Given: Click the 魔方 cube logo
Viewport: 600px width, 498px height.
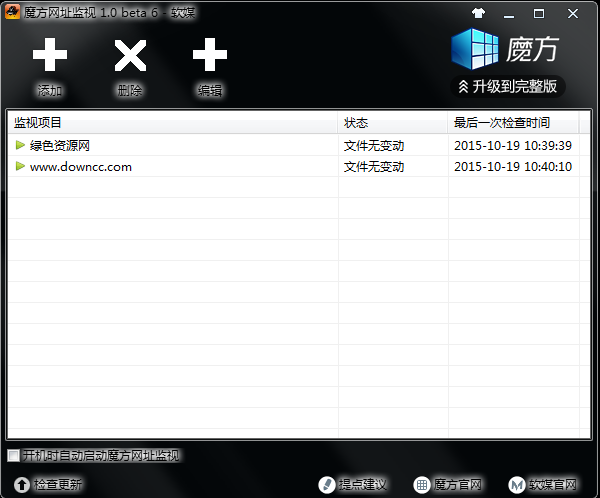Looking at the screenshot, I should [475, 49].
